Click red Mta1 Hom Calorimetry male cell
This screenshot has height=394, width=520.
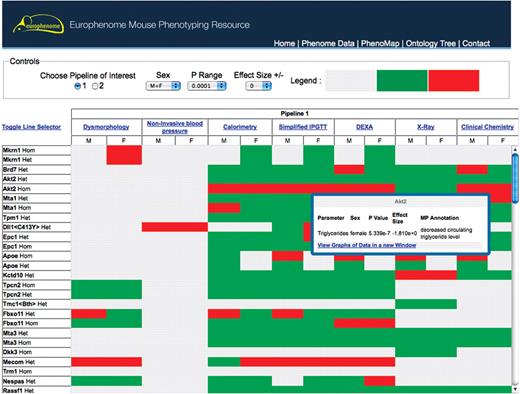pyautogui.click(x=224, y=208)
